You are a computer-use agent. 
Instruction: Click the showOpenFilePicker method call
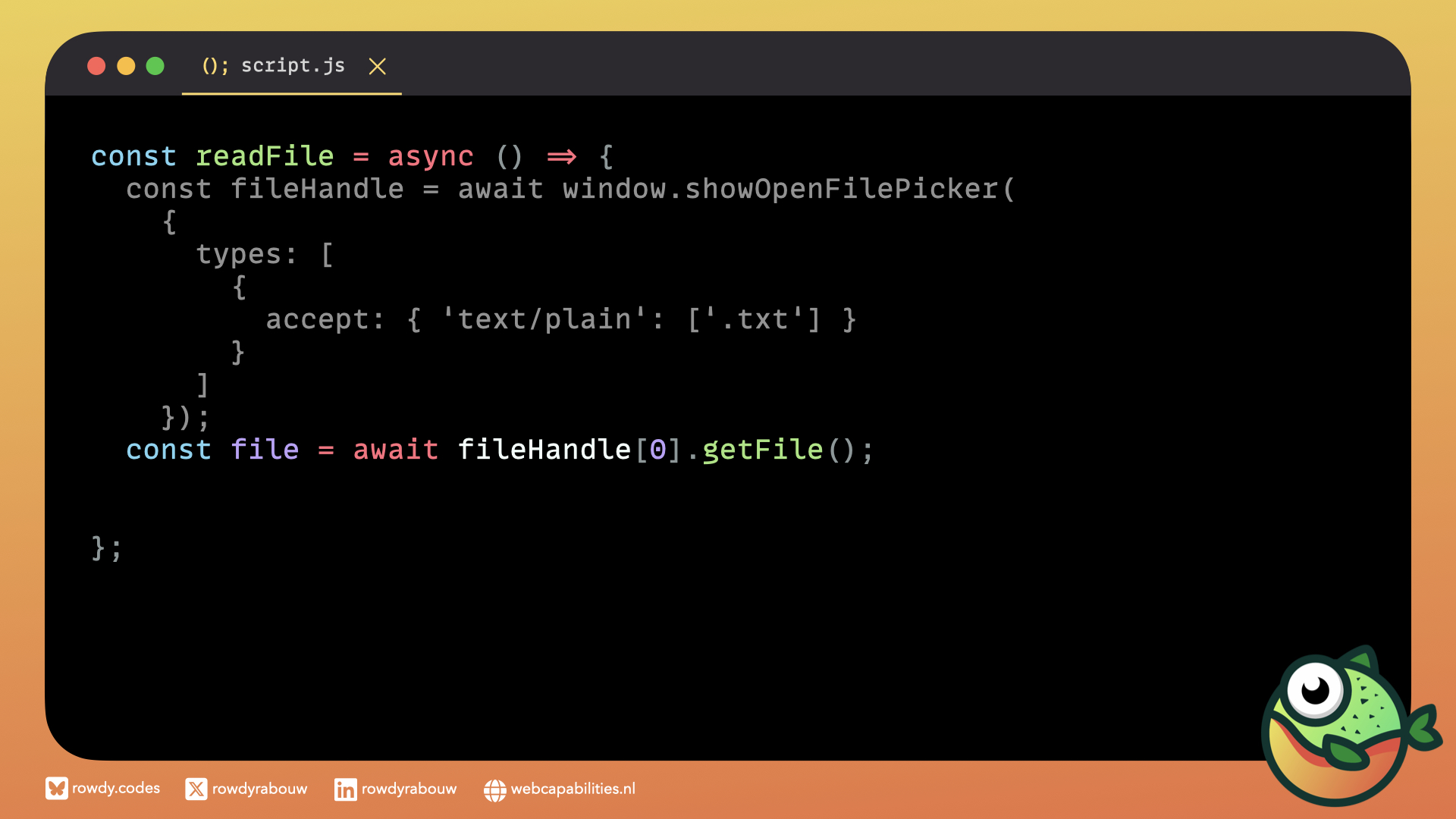pos(842,189)
